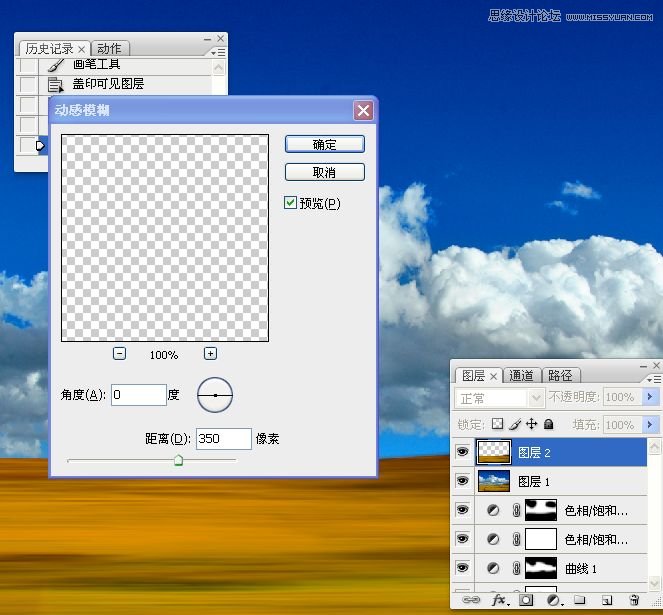Screen dimensions: 663x615
Task: Switch to the 路径 tab
Action: [561, 375]
